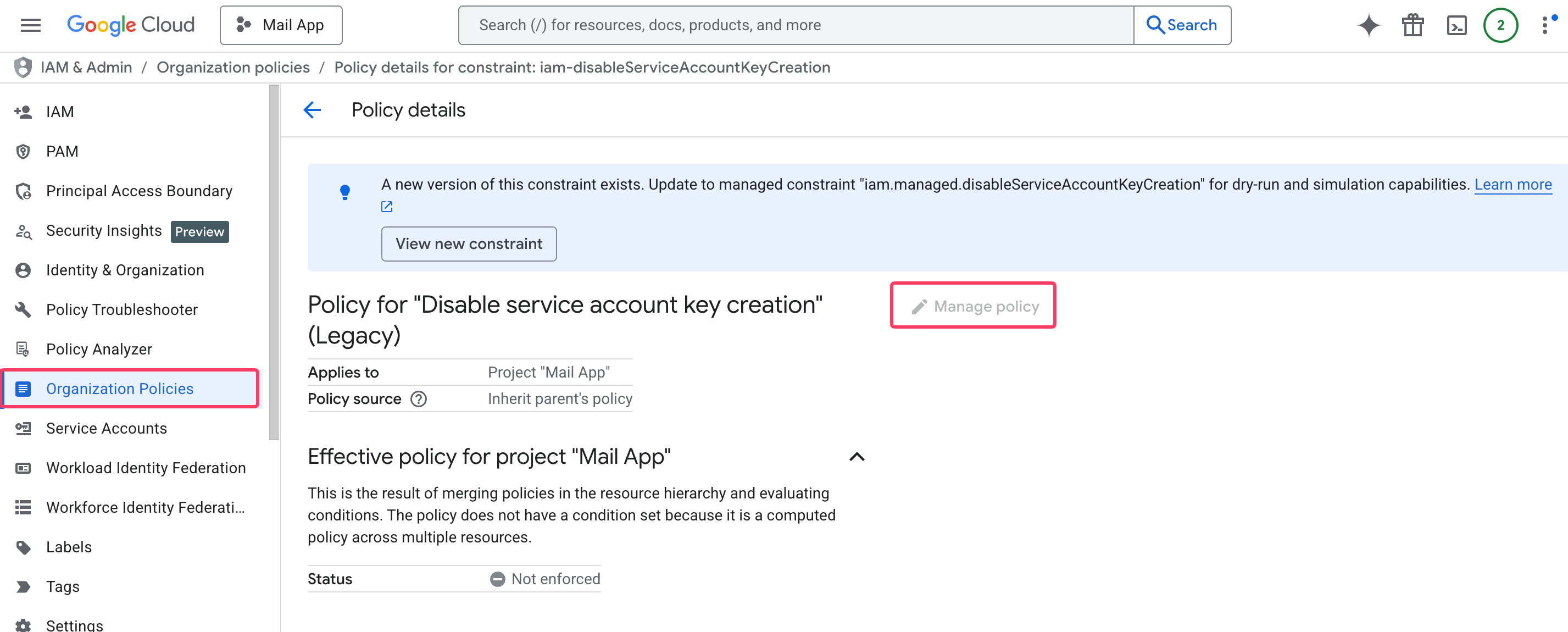Image resolution: width=1568 pixels, height=632 pixels.
Task: Open the Mail App project selector
Action: [281, 25]
